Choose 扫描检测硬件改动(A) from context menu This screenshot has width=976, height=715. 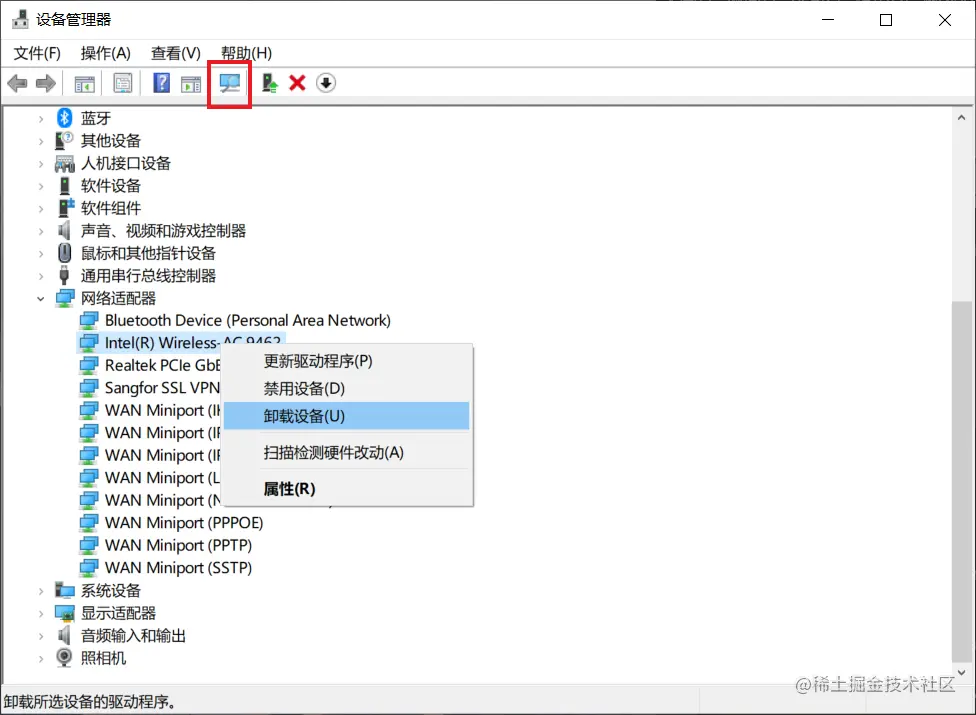pos(346,452)
